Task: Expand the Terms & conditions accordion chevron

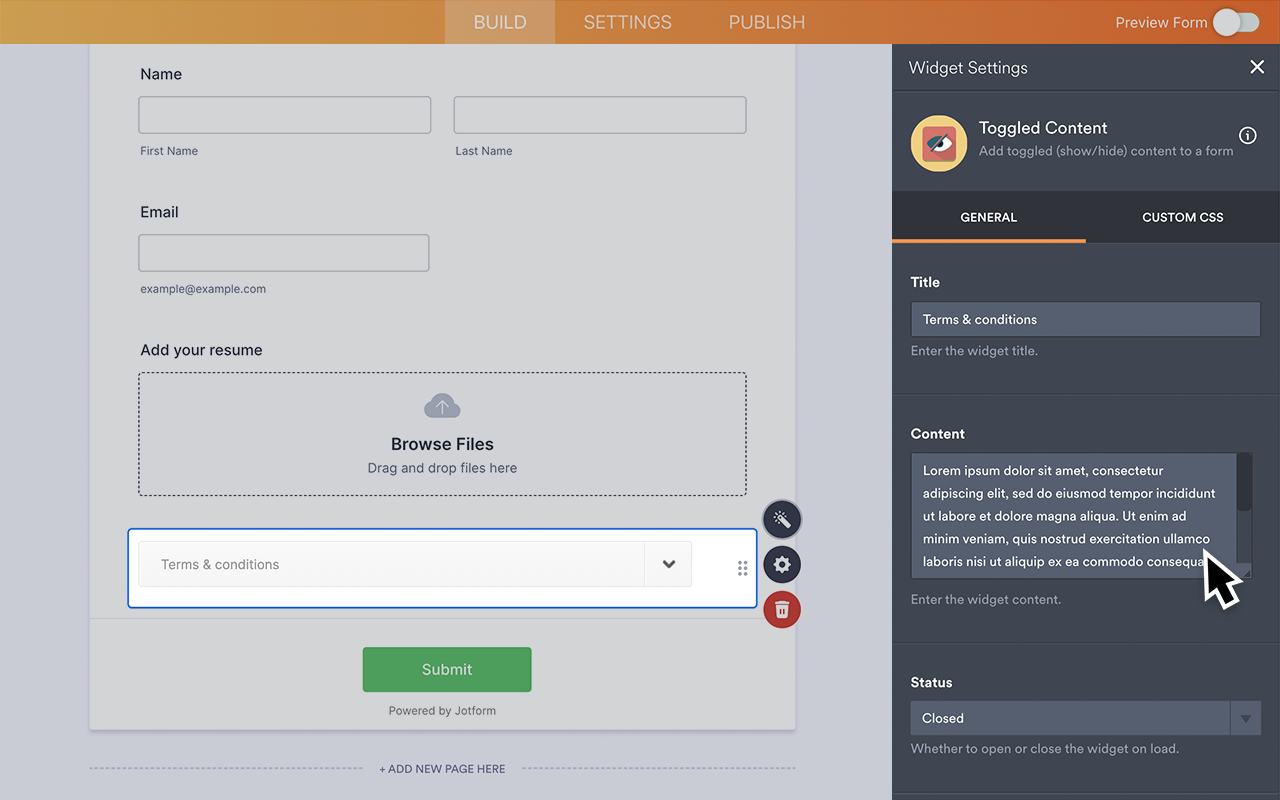Action: pyautogui.click(x=668, y=564)
